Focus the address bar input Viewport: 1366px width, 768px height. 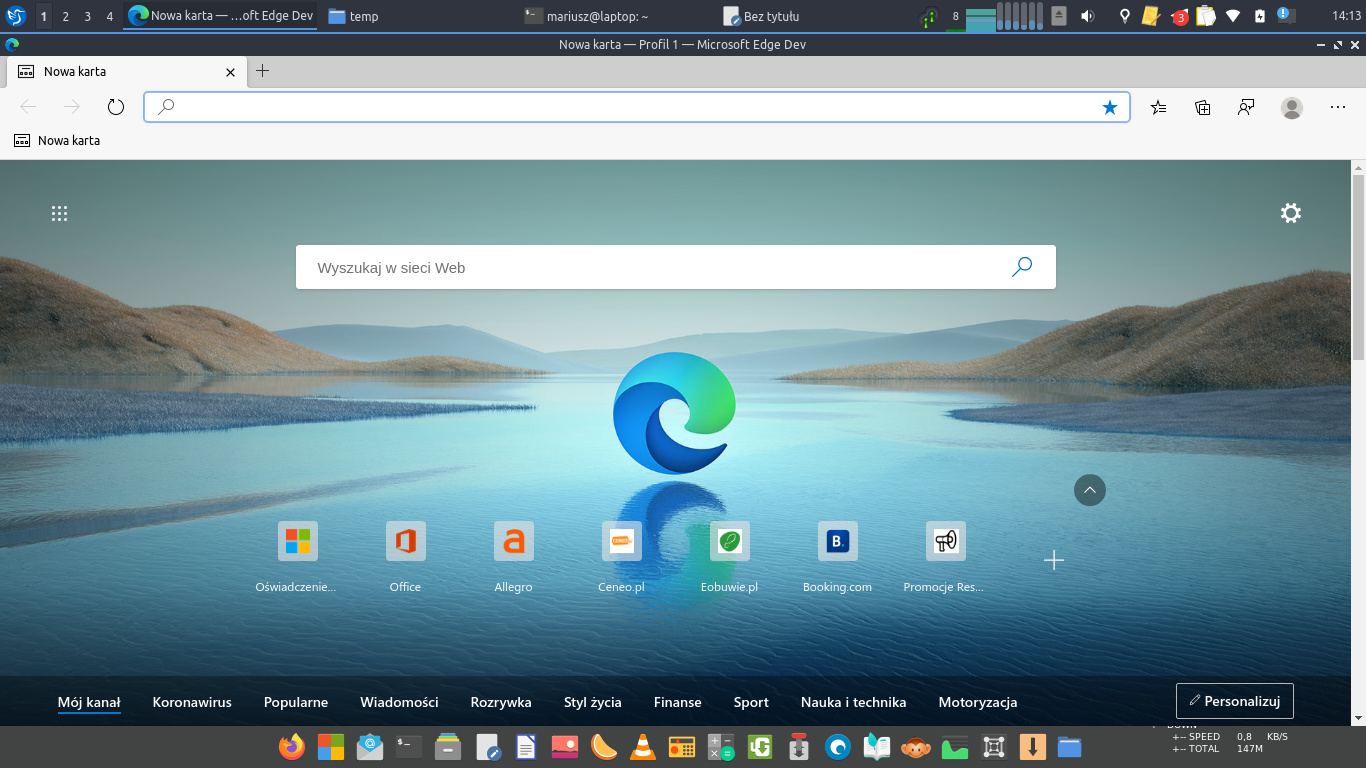637,107
